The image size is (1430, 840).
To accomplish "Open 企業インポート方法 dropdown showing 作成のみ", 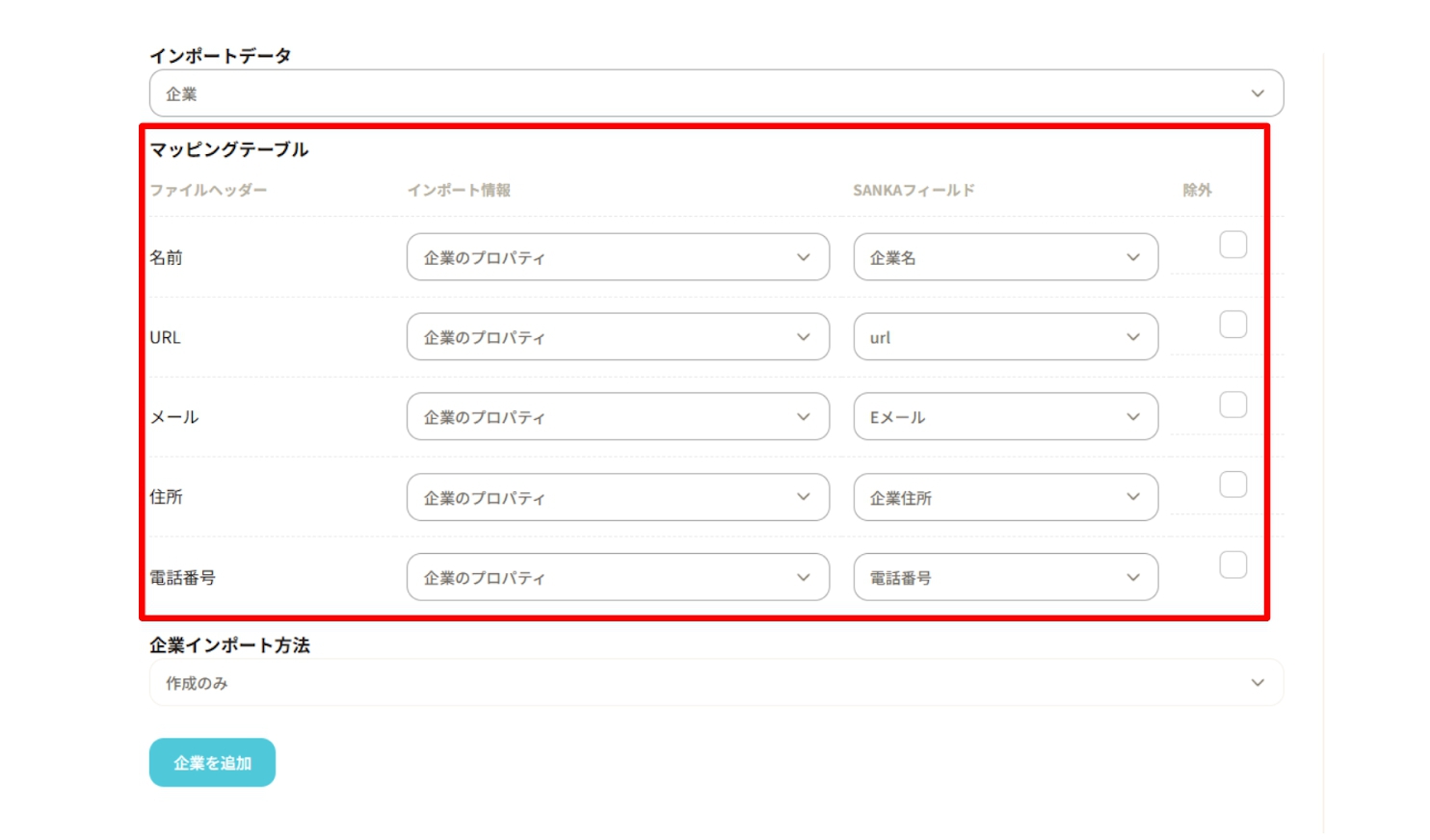I will pyautogui.click(x=715, y=683).
